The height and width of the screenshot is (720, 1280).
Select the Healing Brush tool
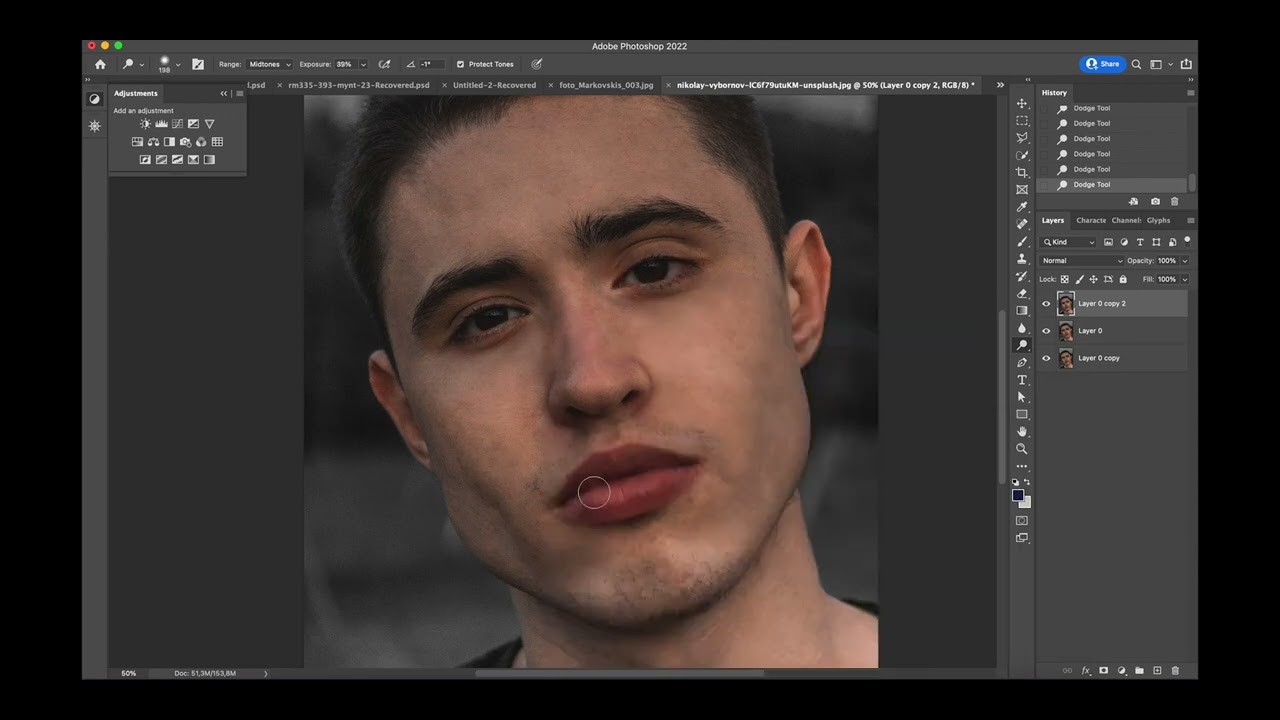pos(1021,224)
